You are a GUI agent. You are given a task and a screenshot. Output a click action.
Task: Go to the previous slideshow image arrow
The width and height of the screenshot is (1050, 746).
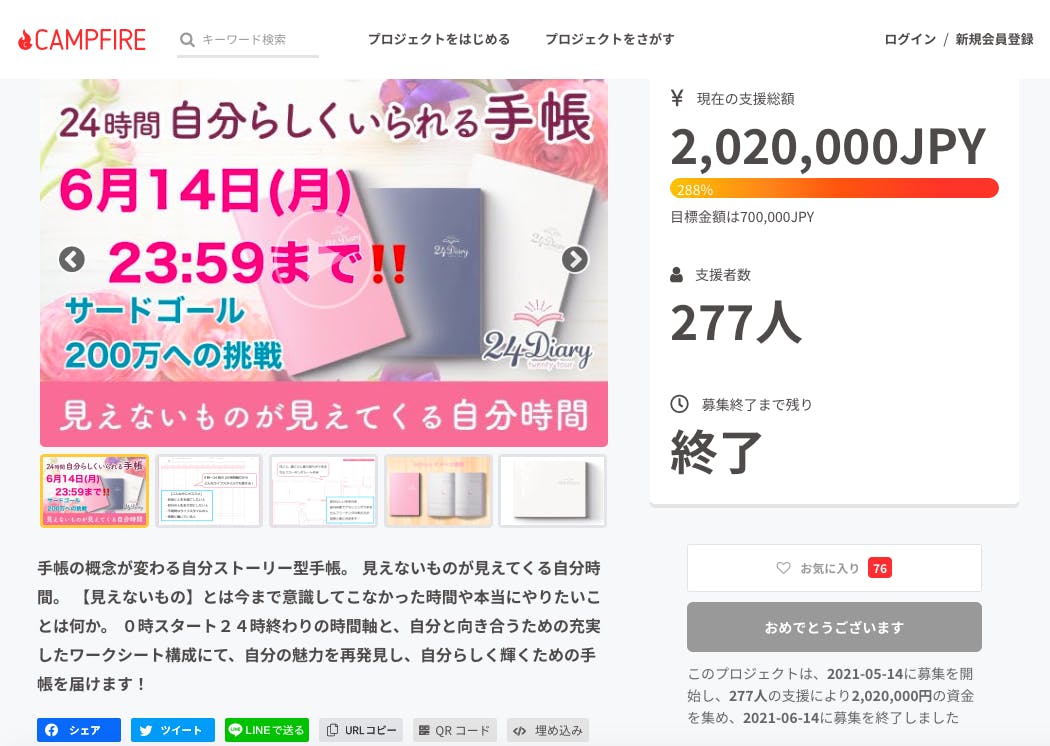[72, 259]
